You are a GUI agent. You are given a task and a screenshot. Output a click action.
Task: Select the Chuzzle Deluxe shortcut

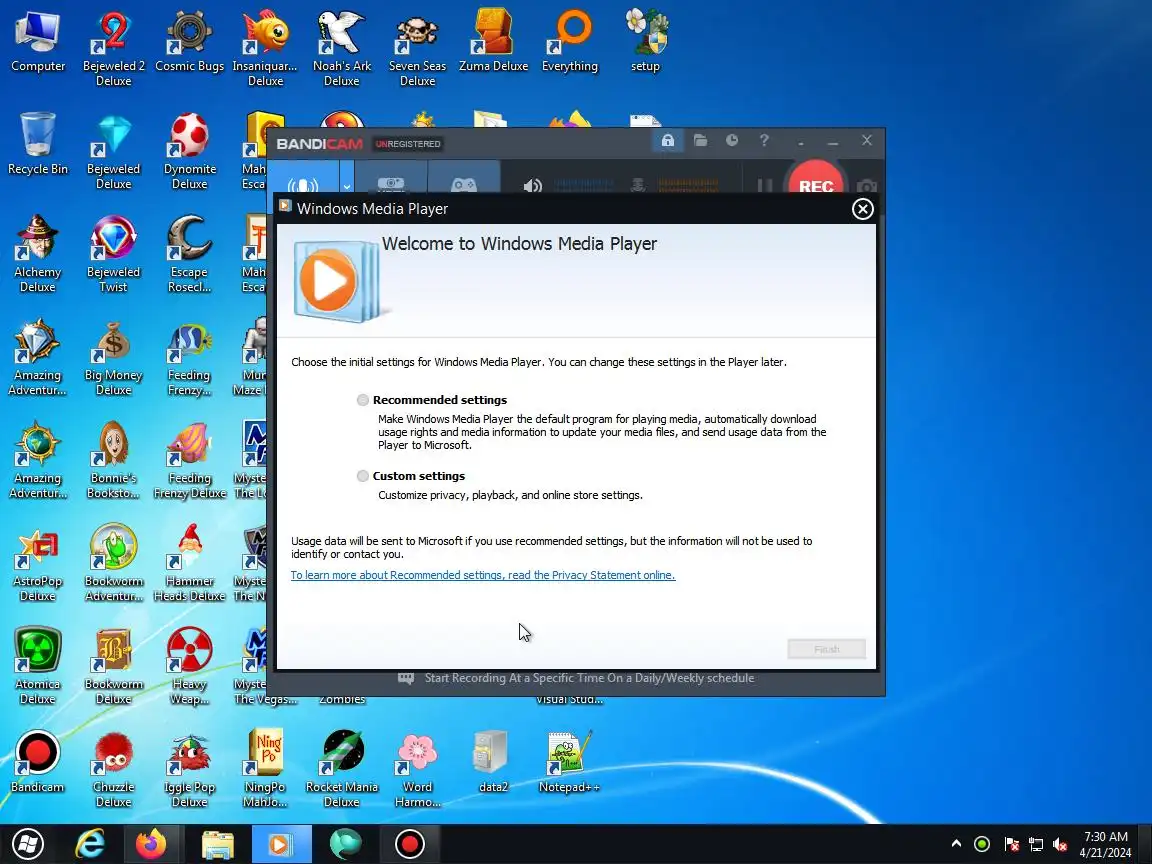113,769
